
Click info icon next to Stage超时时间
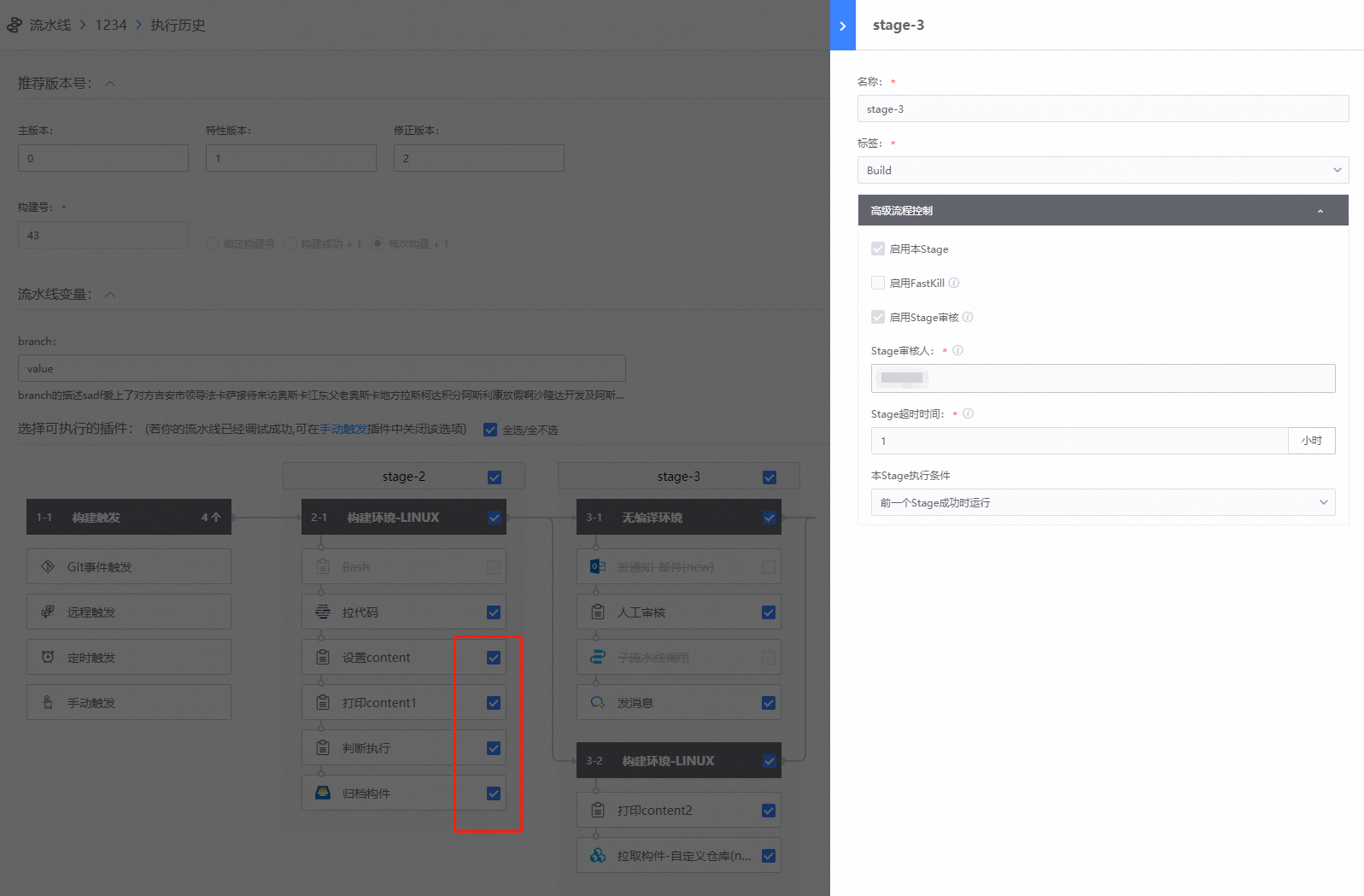[968, 413]
